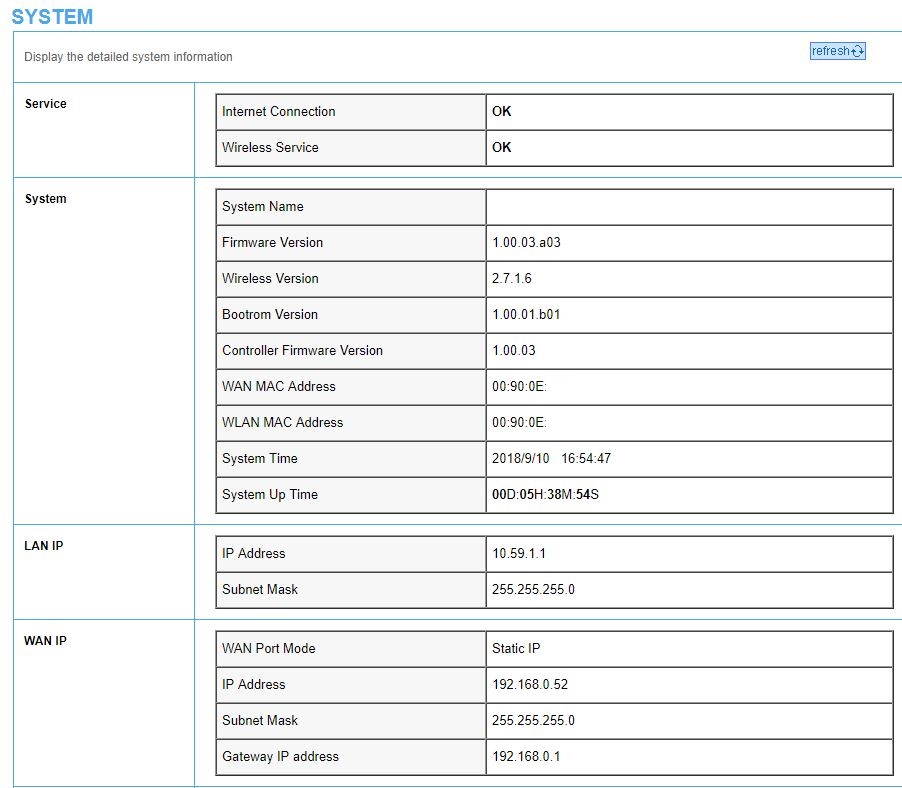Click the refresh button
Screen dimensions: 902x788
click(x=836, y=51)
